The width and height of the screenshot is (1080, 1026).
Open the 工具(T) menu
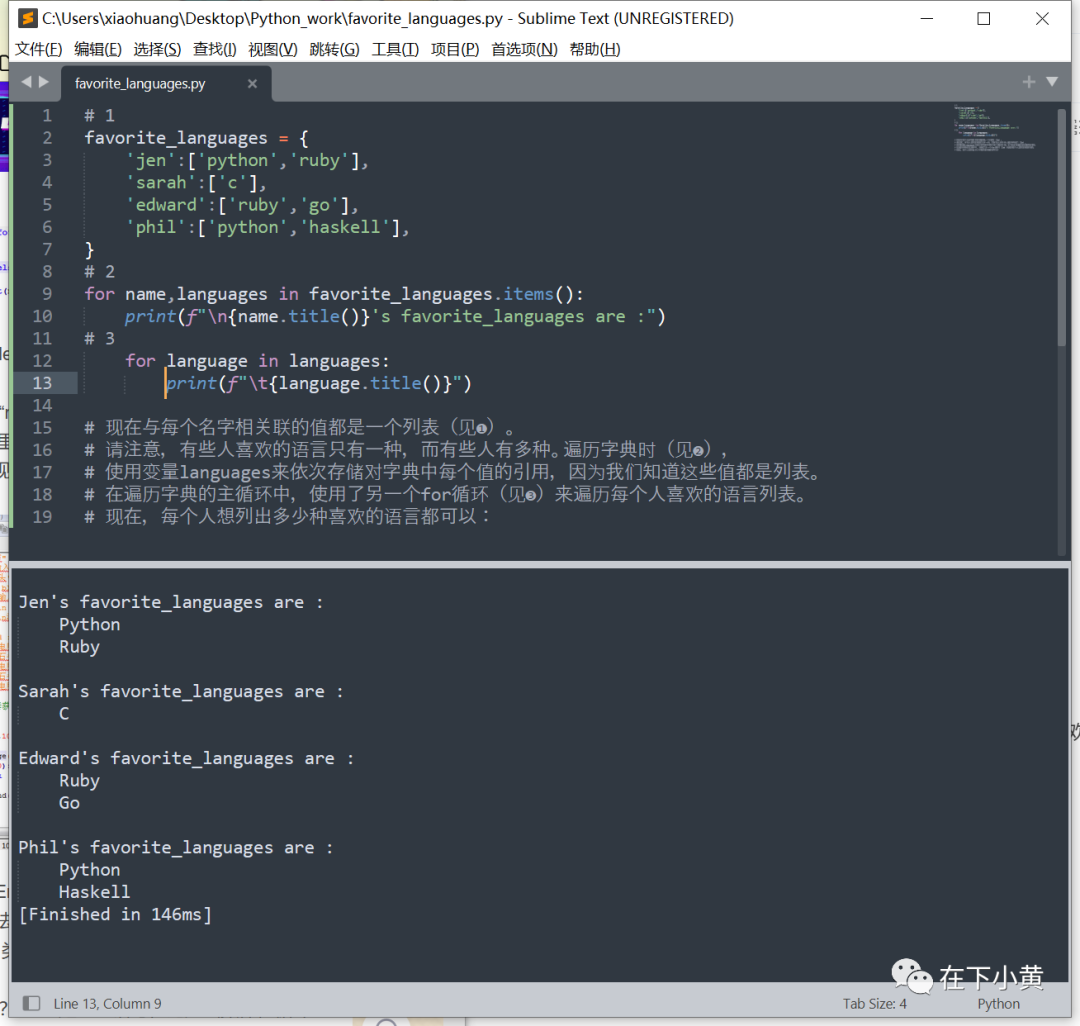(x=395, y=50)
